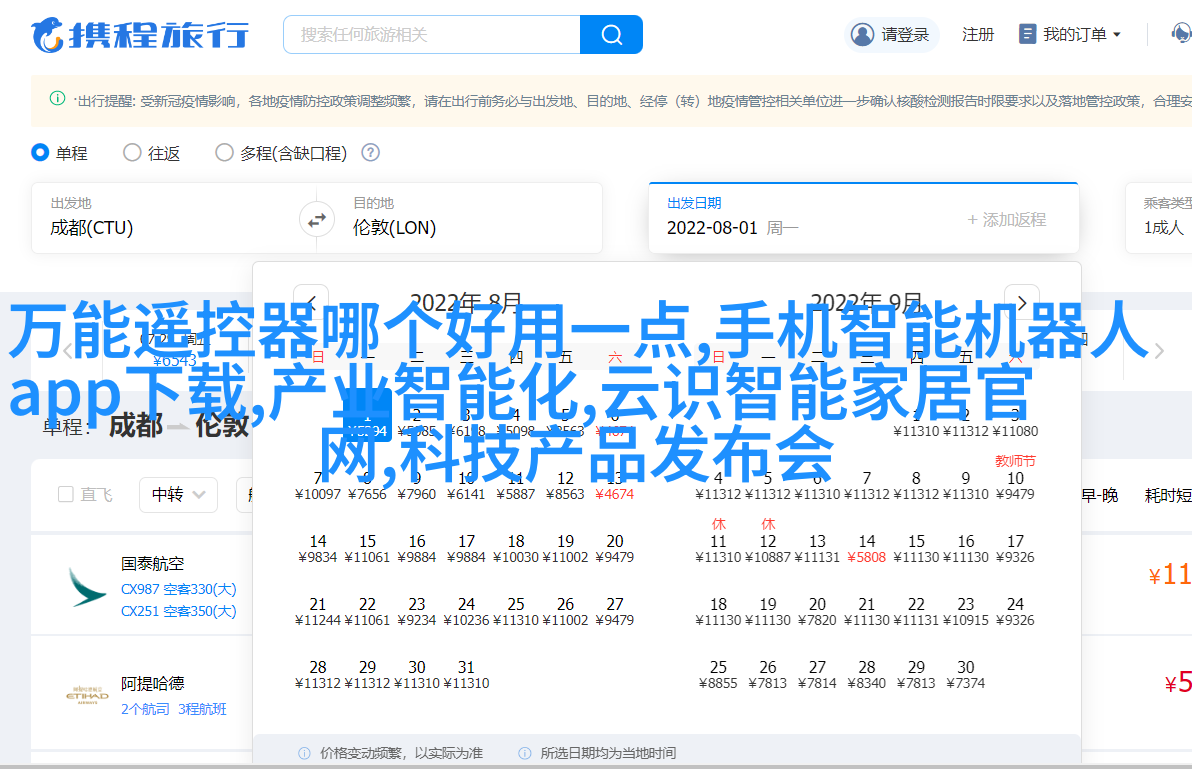Screen dimensions: 1192x769
Task: Select September 23 priced ¥10915
Action: (965, 612)
